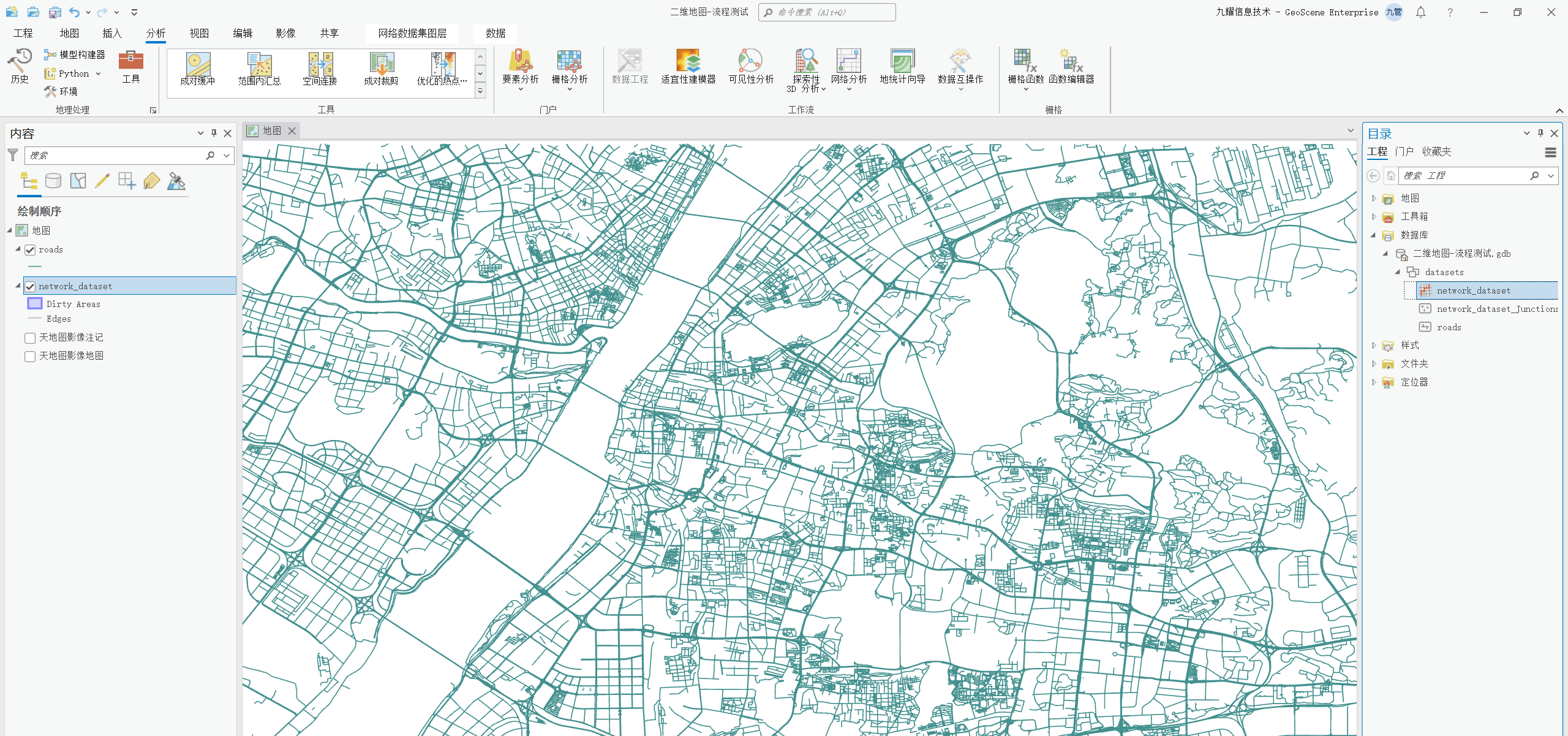Image resolution: width=1568 pixels, height=736 pixels.
Task: Open Environments (环境) settings
Action: tap(61, 91)
